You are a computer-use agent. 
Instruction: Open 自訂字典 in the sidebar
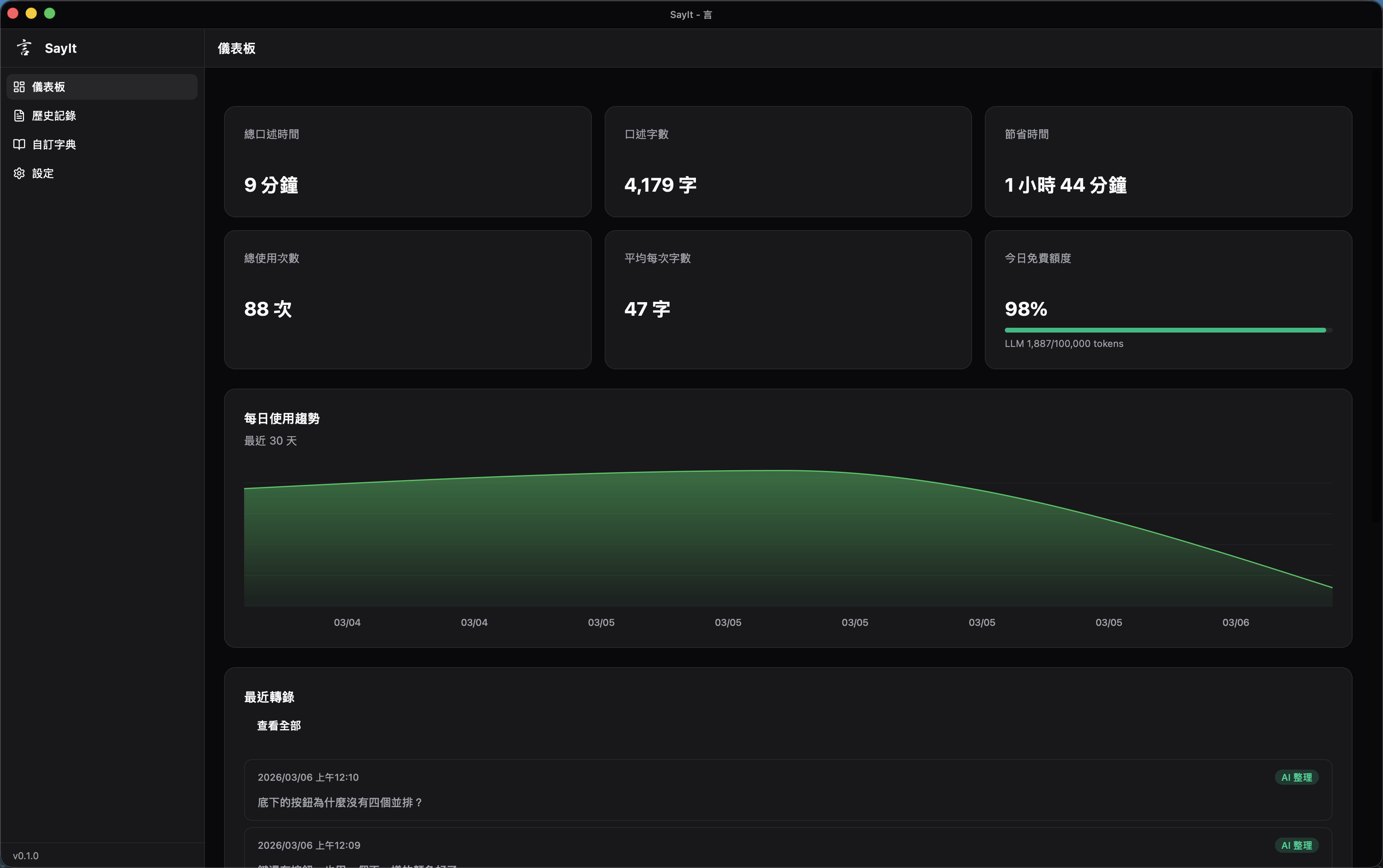[x=102, y=144]
